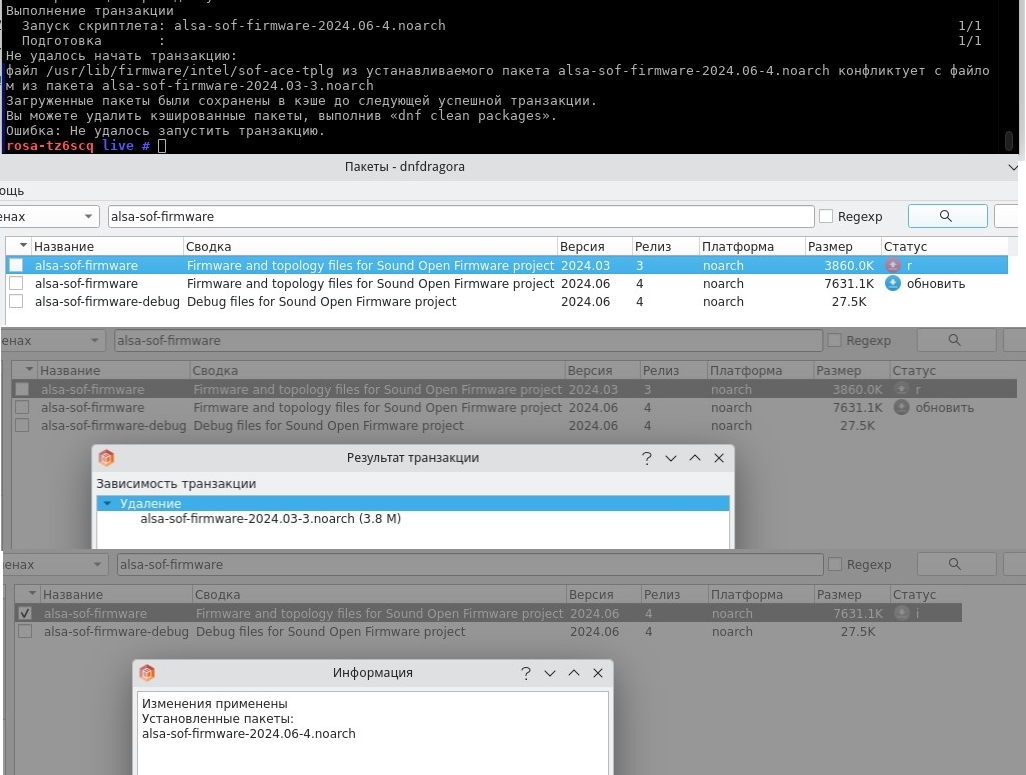
Task: Click the 'Размер' column header in the top list
Action: click(x=830, y=246)
